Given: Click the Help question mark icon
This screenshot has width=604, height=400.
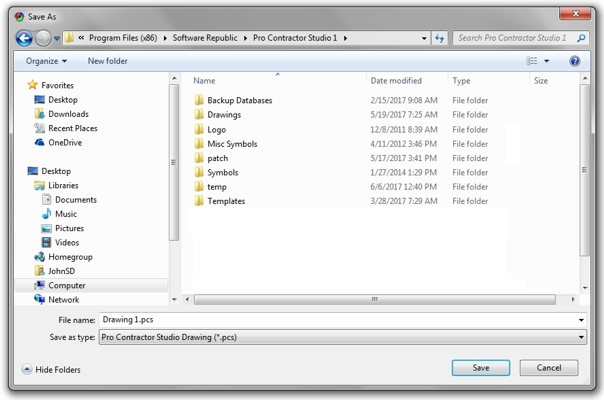Looking at the screenshot, I should tap(575, 61).
